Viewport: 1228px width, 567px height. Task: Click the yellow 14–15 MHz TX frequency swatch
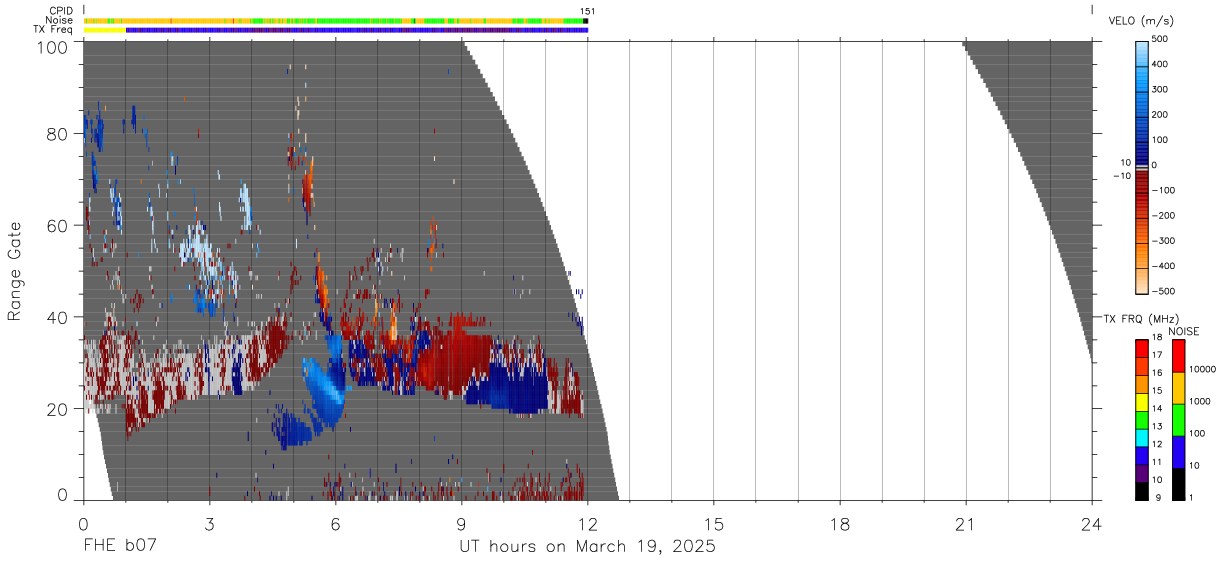pos(1141,402)
